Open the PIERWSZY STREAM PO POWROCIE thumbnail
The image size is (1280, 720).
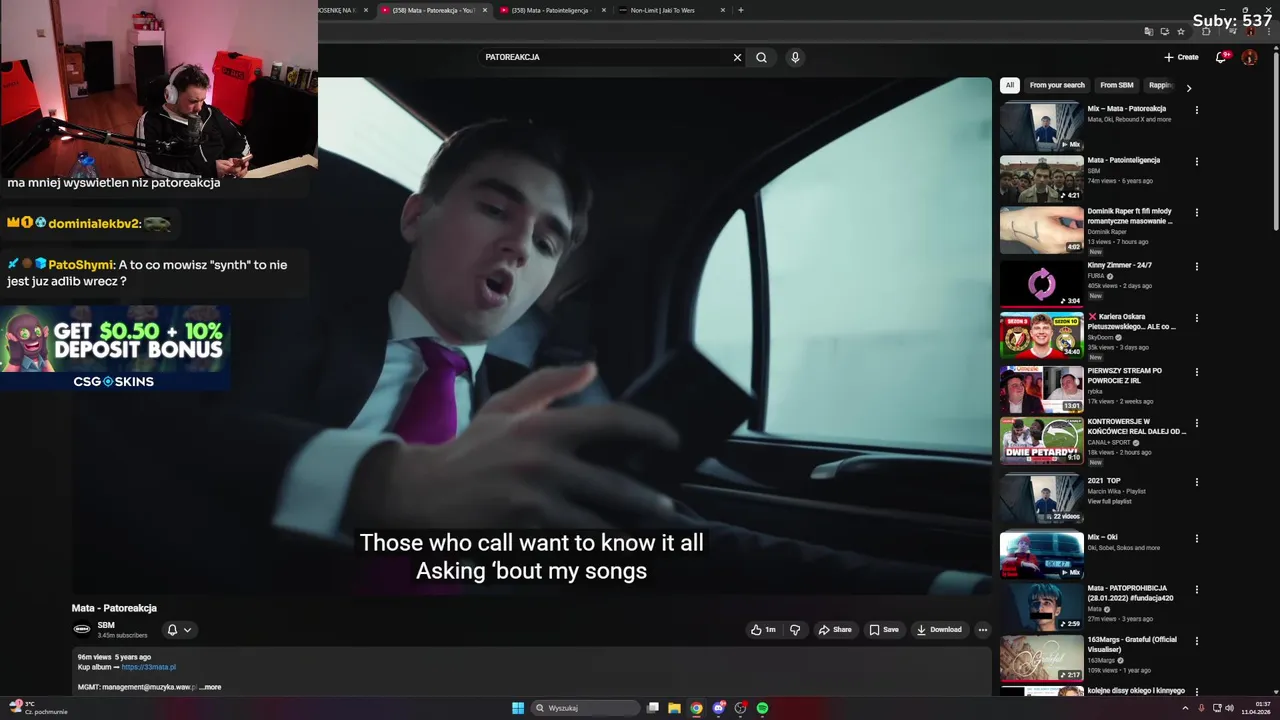(1042, 390)
